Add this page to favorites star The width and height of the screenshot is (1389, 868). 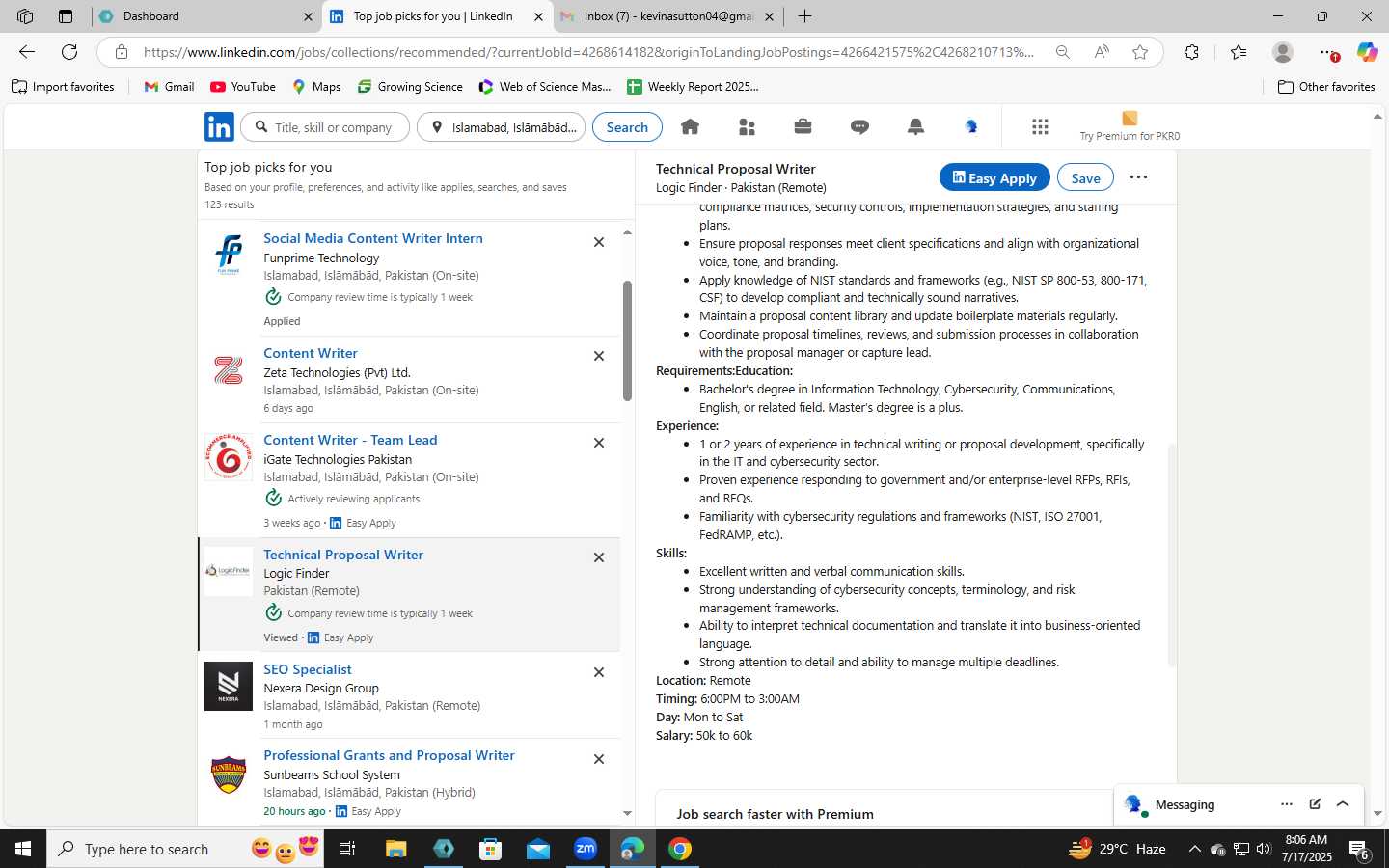pos(1140,52)
